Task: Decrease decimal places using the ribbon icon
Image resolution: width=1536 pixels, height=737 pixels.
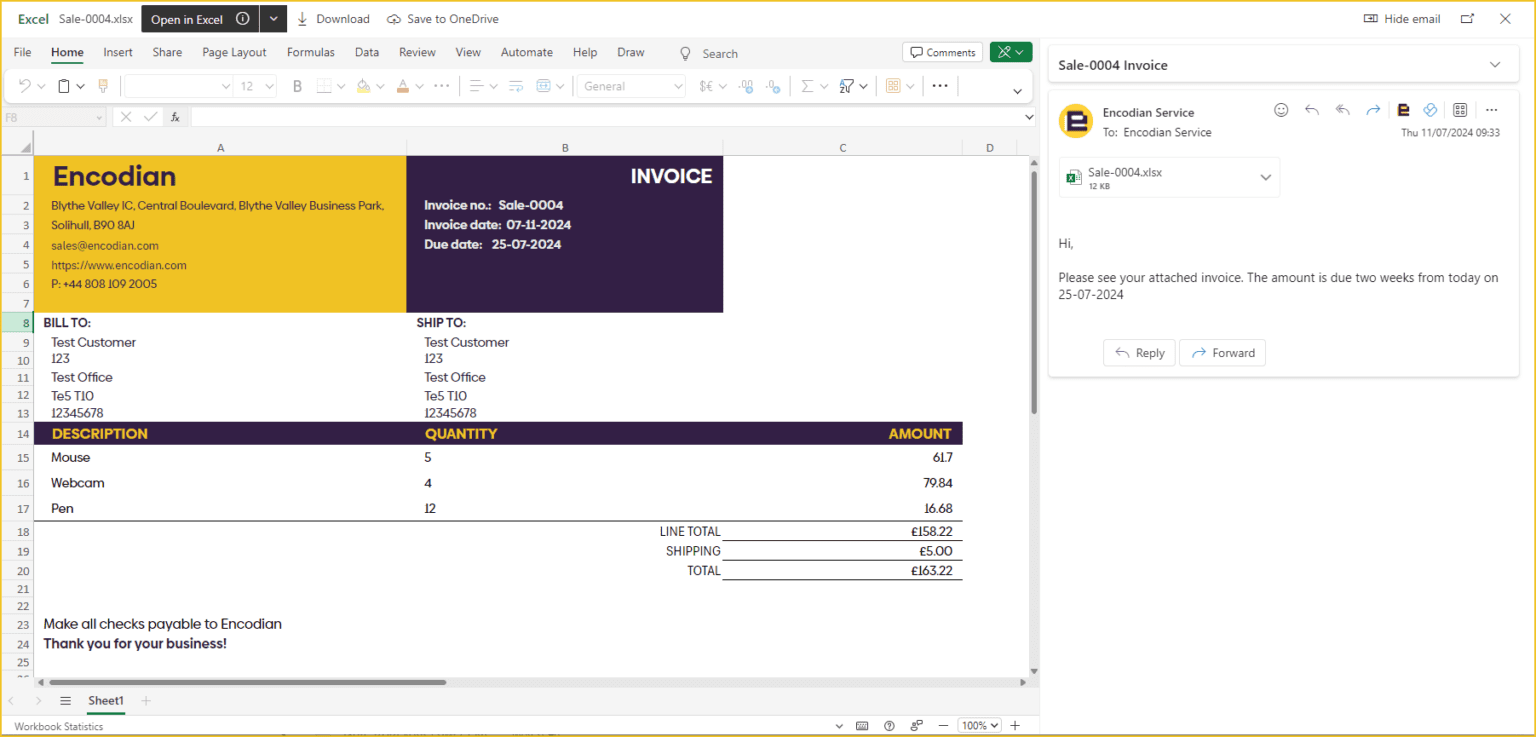Action: click(x=772, y=87)
